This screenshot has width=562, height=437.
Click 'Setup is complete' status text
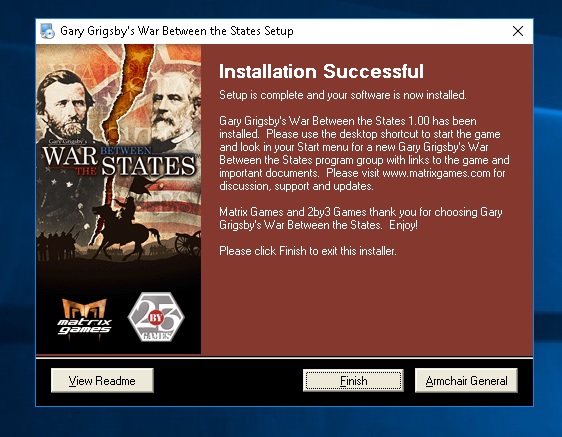(x=343, y=95)
